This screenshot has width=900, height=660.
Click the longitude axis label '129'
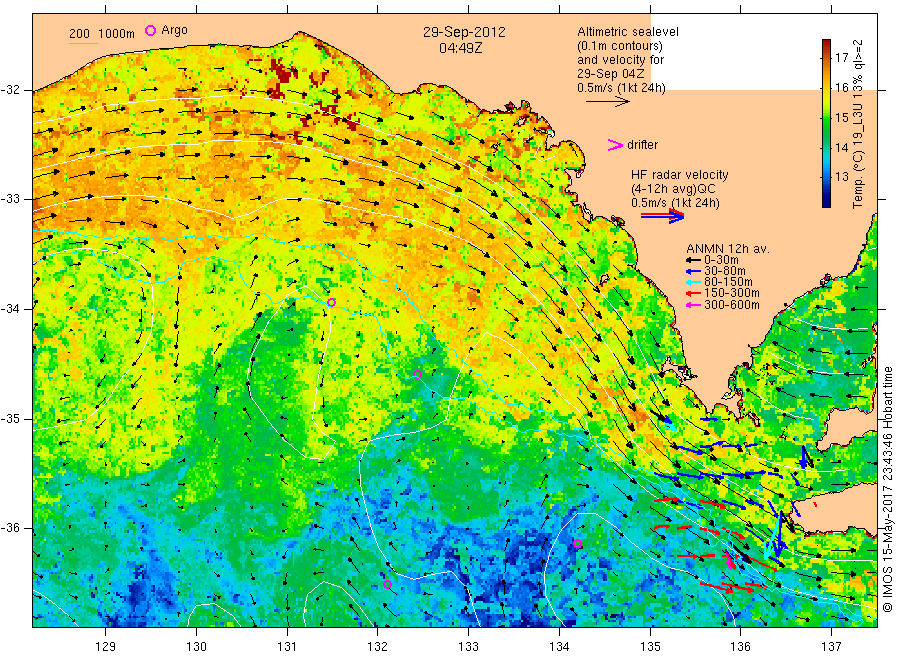(106, 647)
